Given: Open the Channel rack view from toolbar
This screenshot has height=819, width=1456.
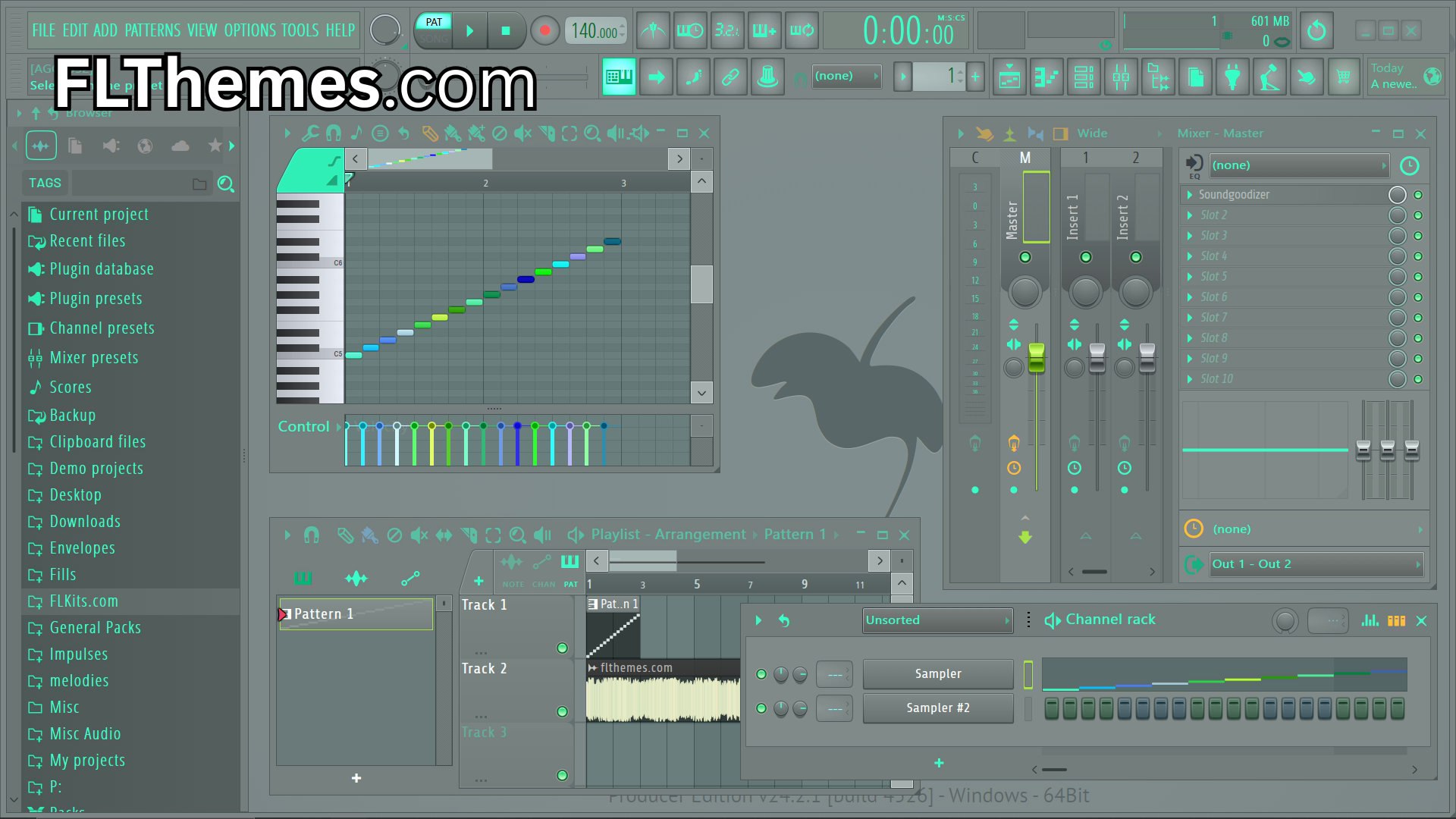Looking at the screenshot, I should pyautogui.click(x=1084, y=77).
